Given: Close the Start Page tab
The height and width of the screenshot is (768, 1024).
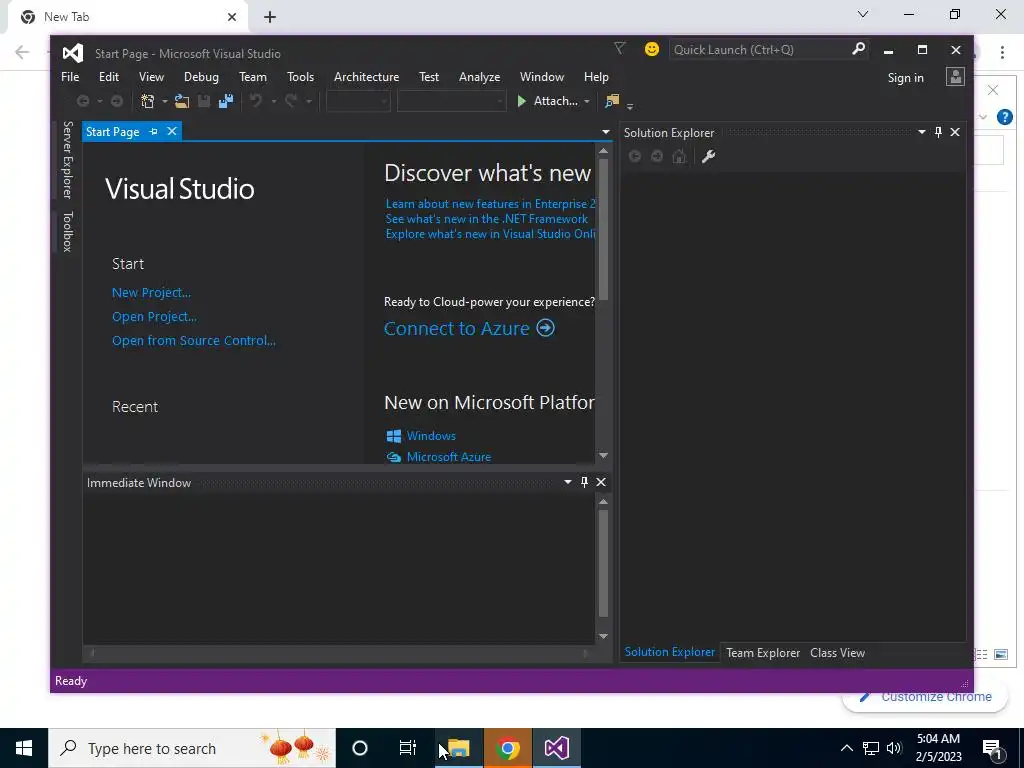Looking at the screenshot, I should click(x=172, y=132).
